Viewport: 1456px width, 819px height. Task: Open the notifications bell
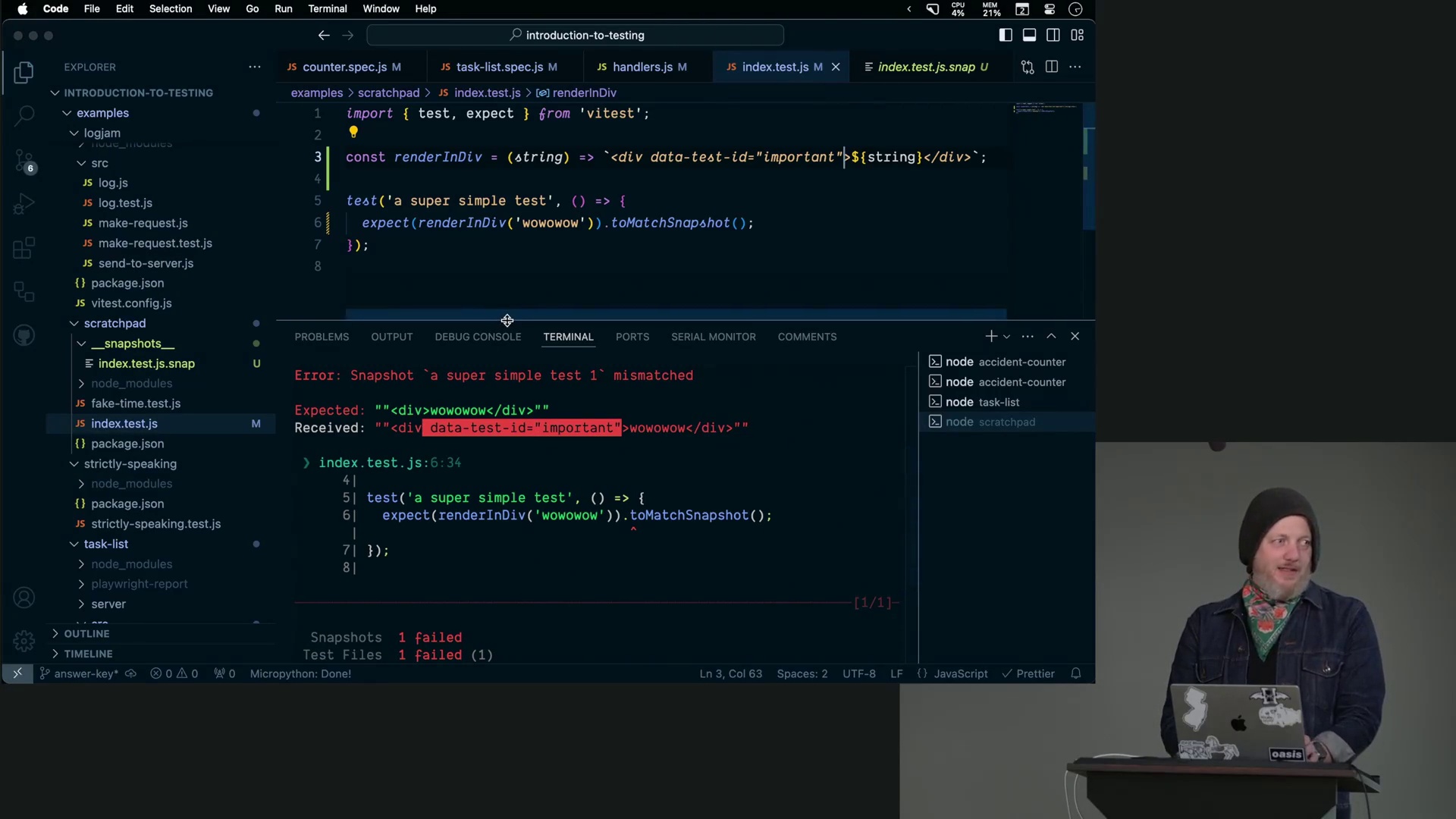[1075, 673]
